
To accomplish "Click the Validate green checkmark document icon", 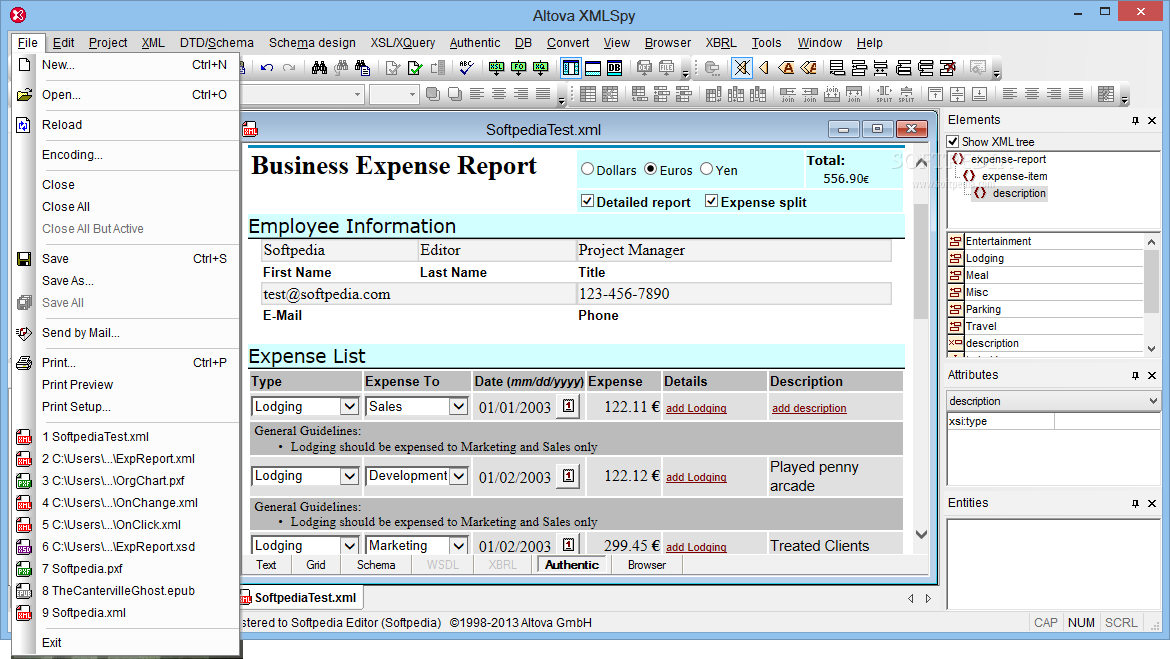I will tap(416, 68).
